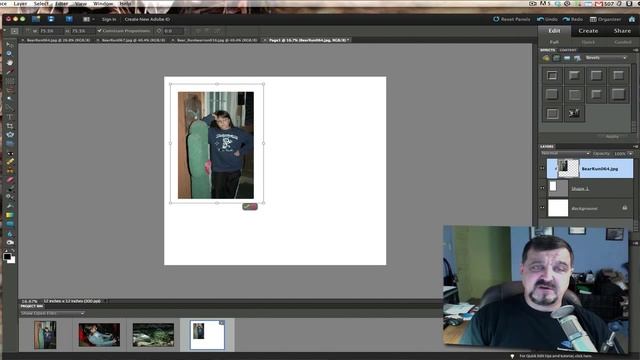Select the Gradient tool

(x=9, y=215)
